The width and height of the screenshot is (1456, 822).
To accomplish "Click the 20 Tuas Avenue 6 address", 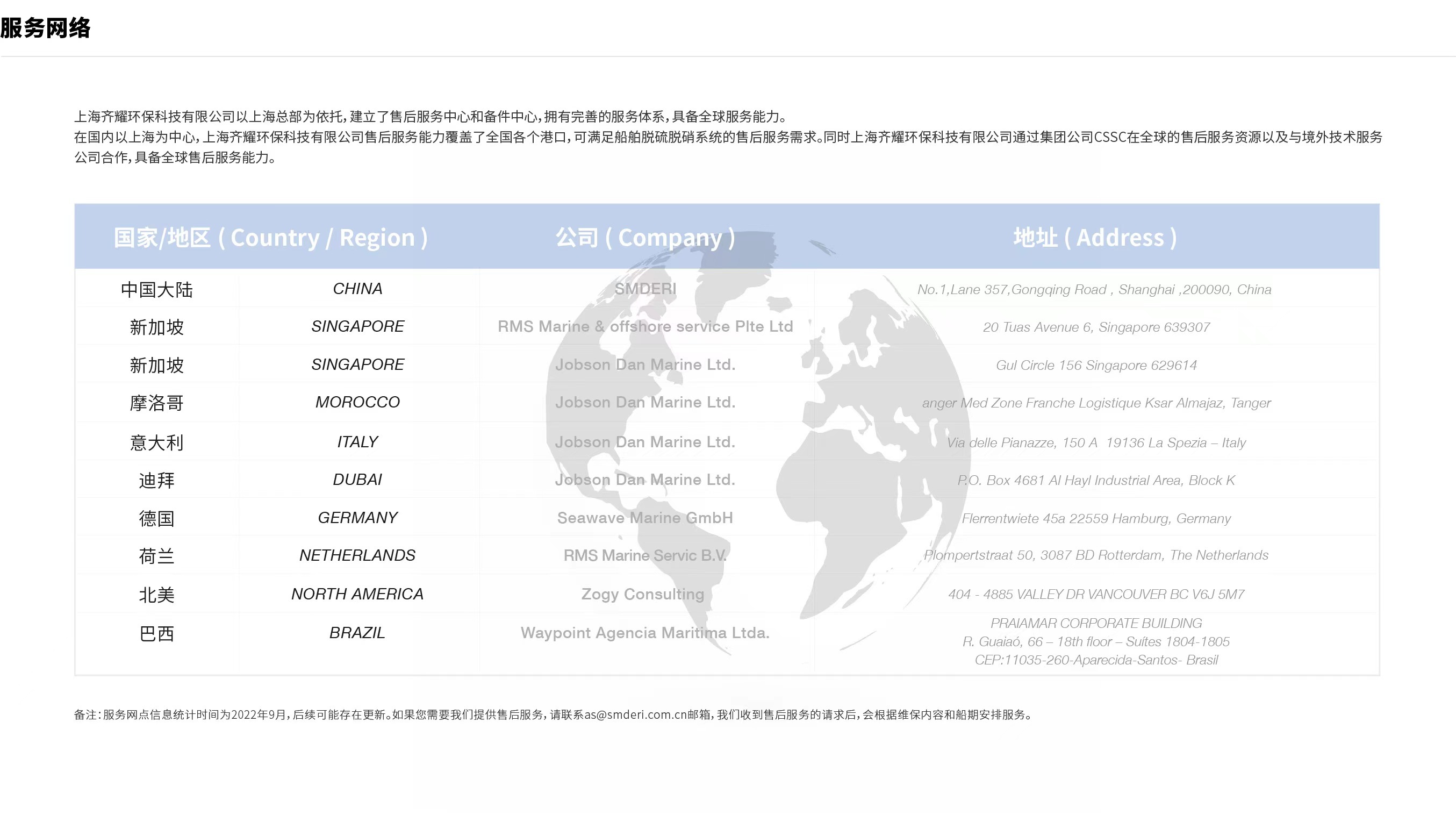I will (1096, 327).
